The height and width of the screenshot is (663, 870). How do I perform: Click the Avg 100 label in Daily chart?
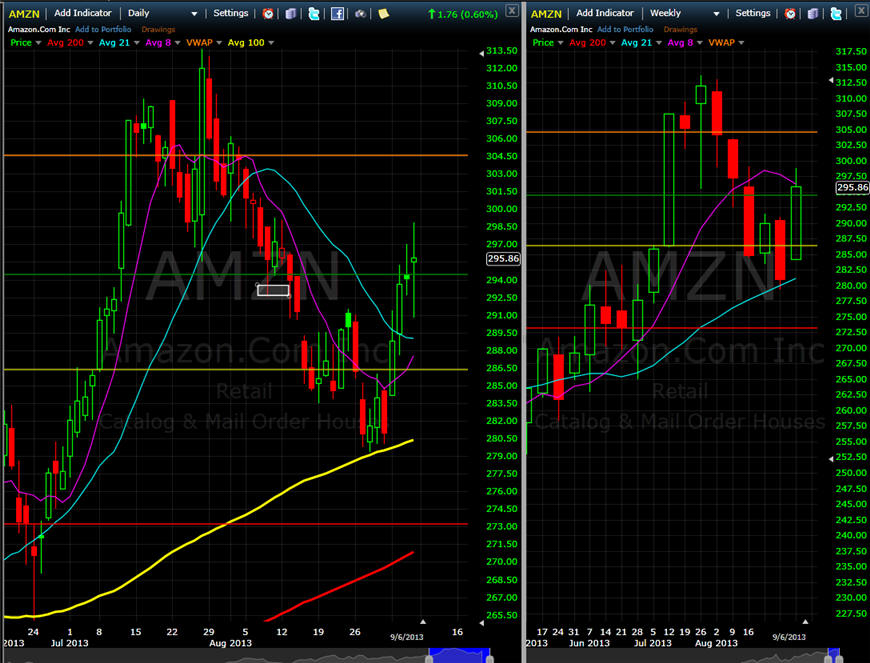pyautogui.click(x=246, y=43)
